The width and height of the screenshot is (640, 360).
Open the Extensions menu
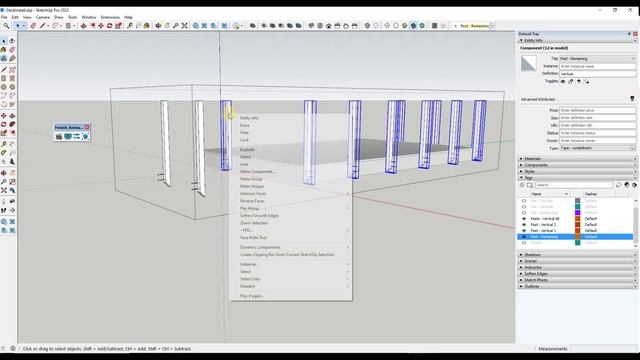[x=110, y=18]
